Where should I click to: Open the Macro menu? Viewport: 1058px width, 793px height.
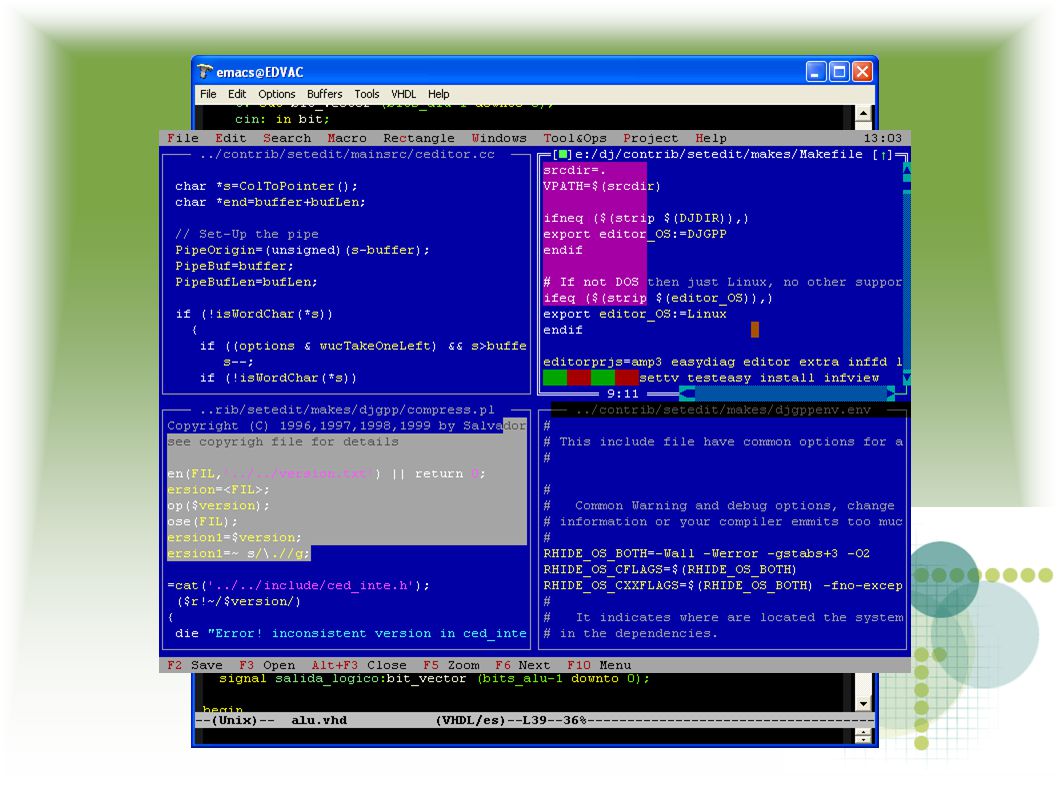[x=347, y=138]
